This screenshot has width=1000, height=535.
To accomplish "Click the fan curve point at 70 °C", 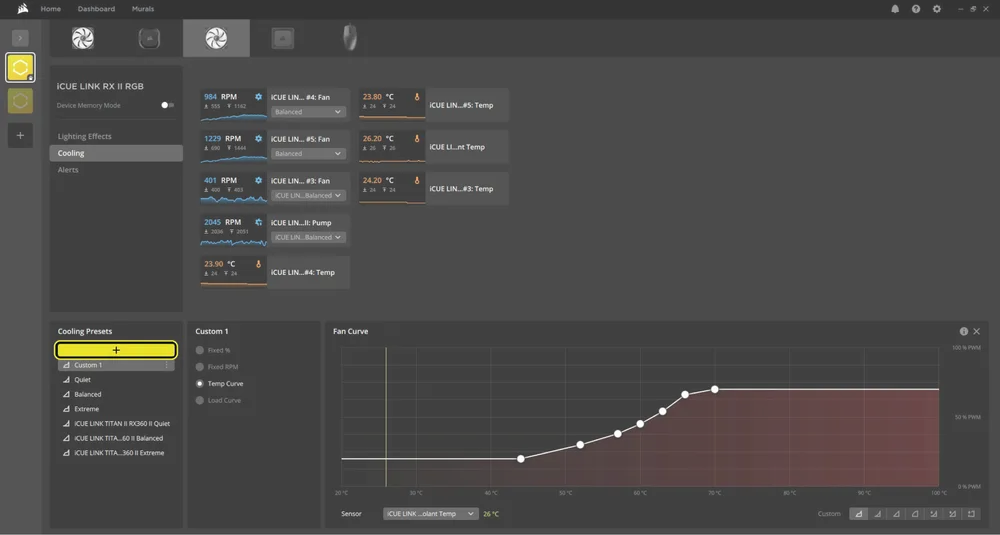I will click(715, 389).
